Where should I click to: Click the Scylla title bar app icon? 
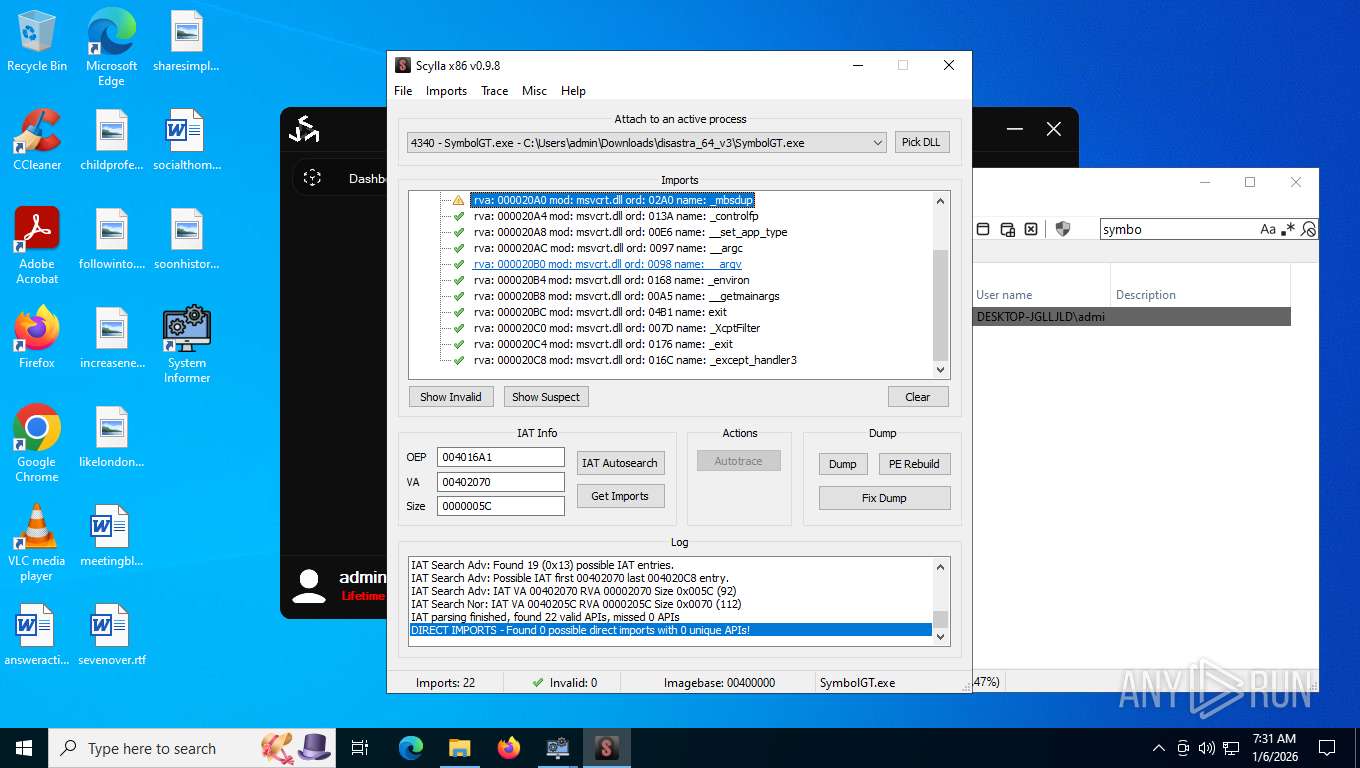(x=403, y=65)
